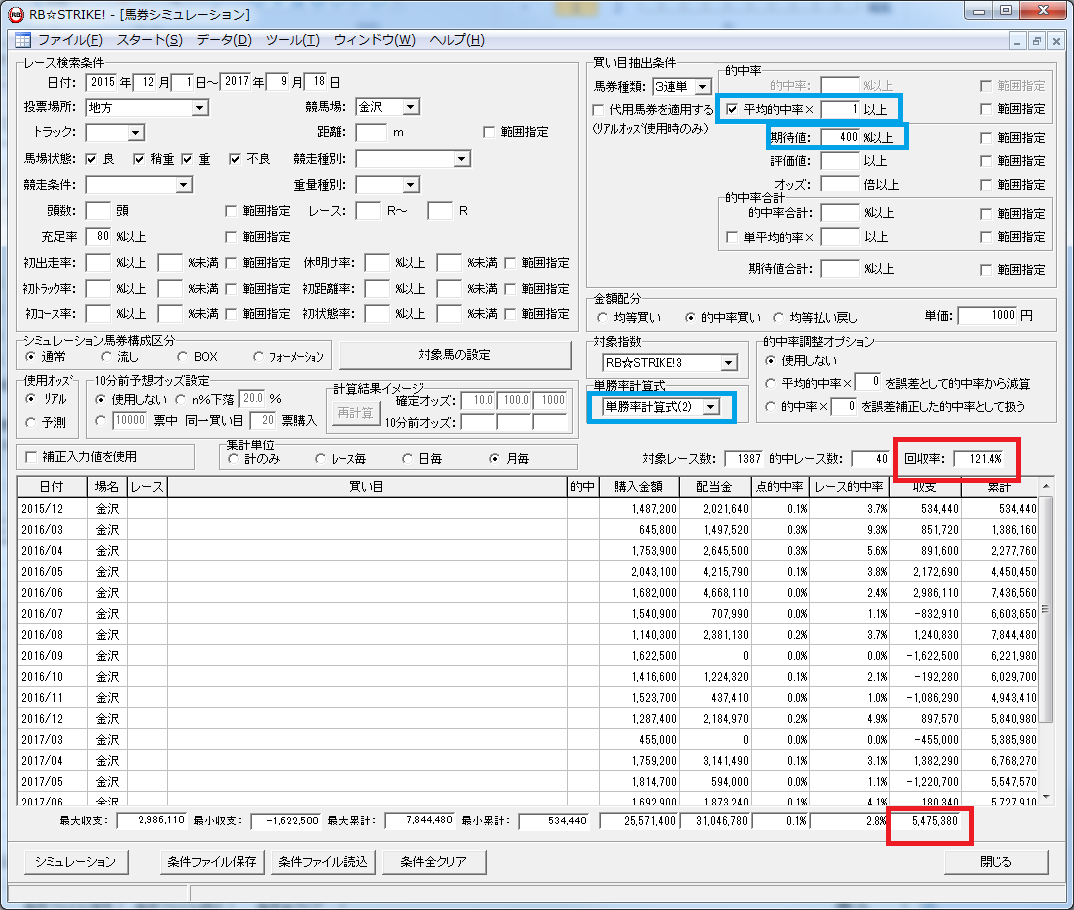Image resolution: width=1074 pixels, height=910 pixels.
Task: Click the 累計 value 7,844,480
Action: (1014, 635)
